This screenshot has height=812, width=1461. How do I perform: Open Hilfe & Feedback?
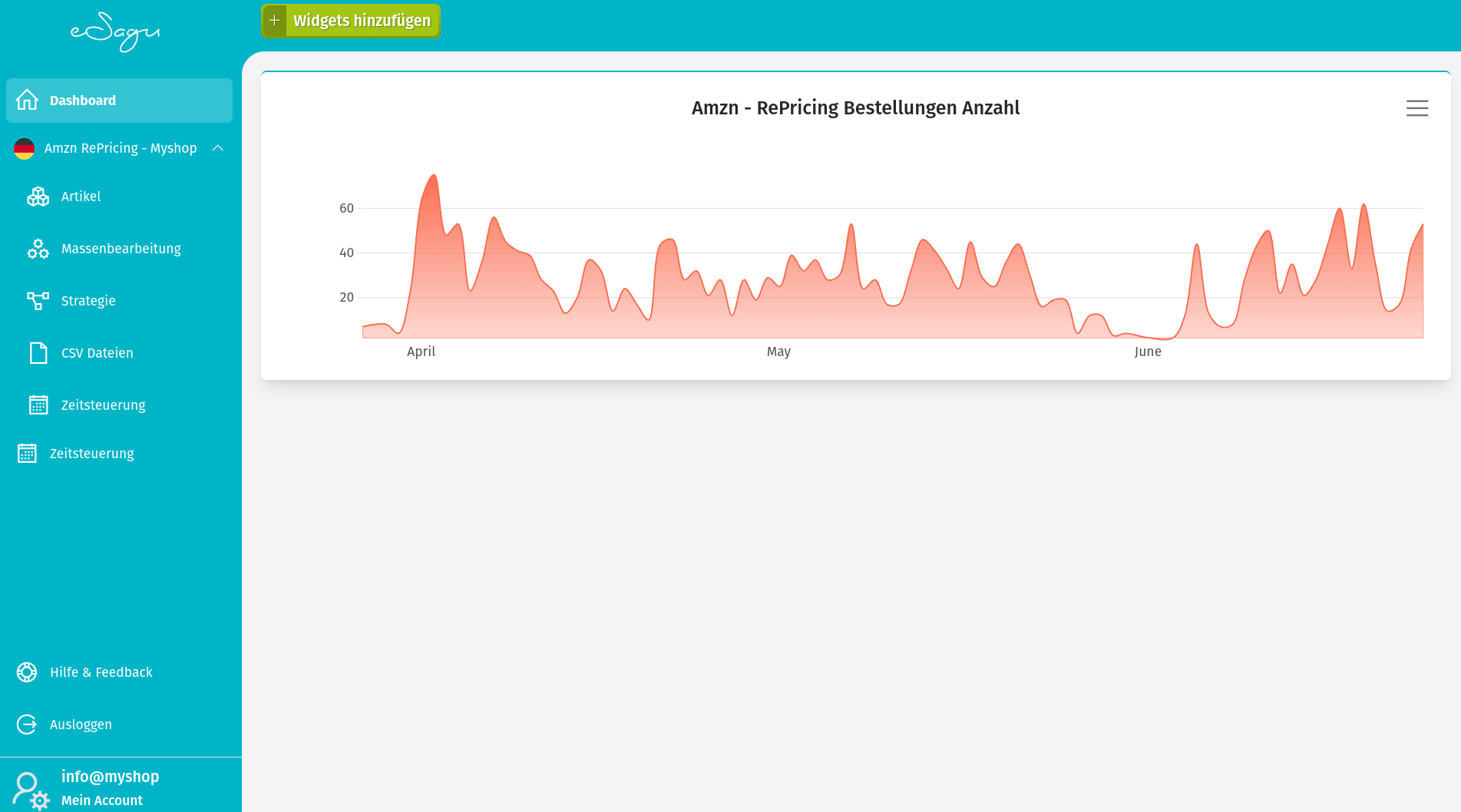coord(101,672)
